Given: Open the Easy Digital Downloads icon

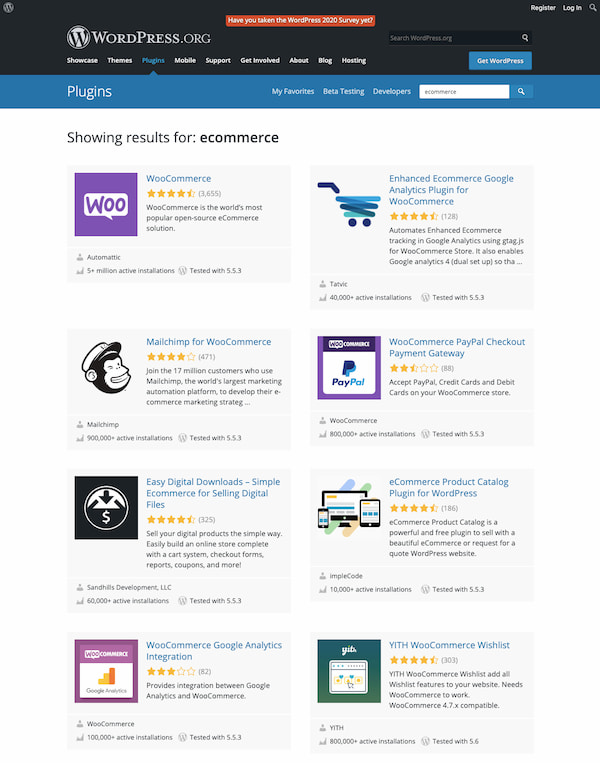Looking at the screenshot, I should [106, 507].
